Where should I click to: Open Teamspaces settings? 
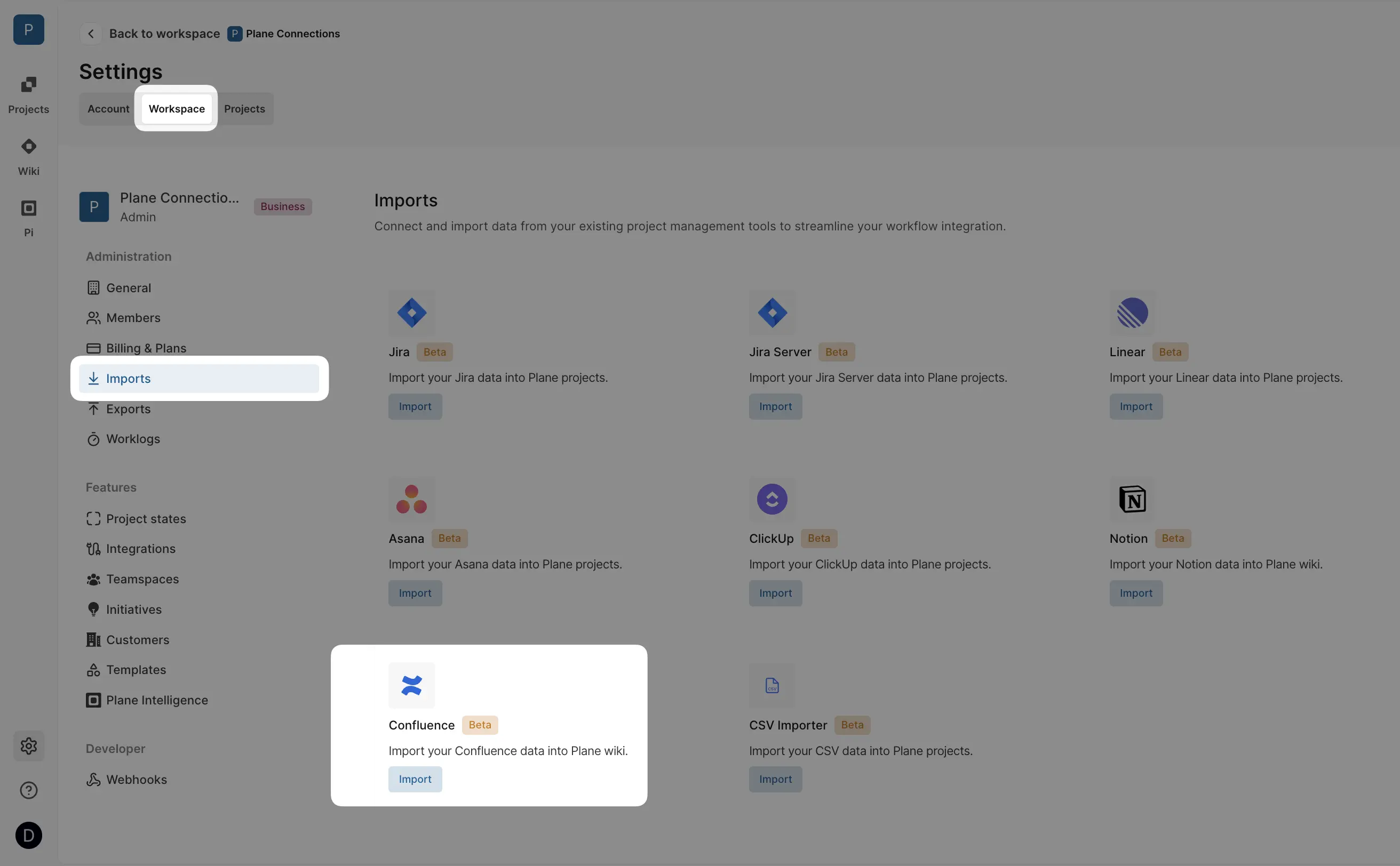(199, 579)
